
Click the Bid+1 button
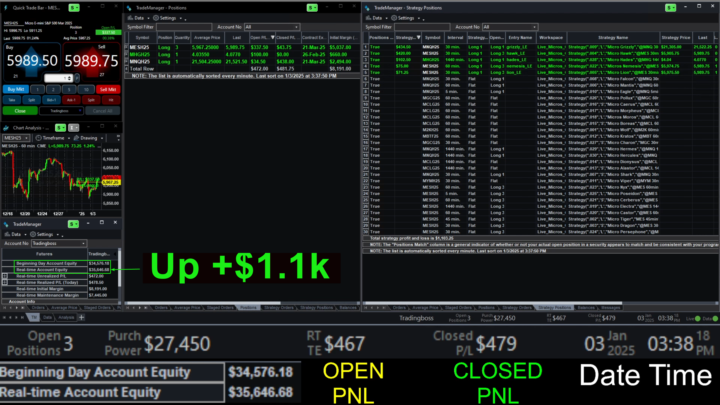(x=51, y=100)
